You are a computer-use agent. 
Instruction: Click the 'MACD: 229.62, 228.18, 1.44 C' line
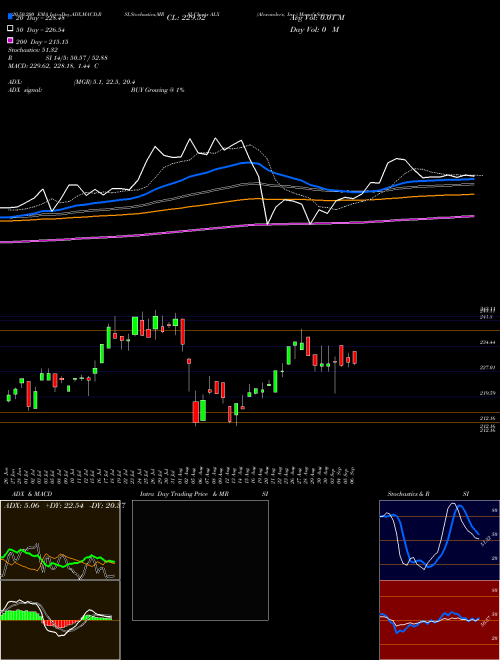[53, 66]
